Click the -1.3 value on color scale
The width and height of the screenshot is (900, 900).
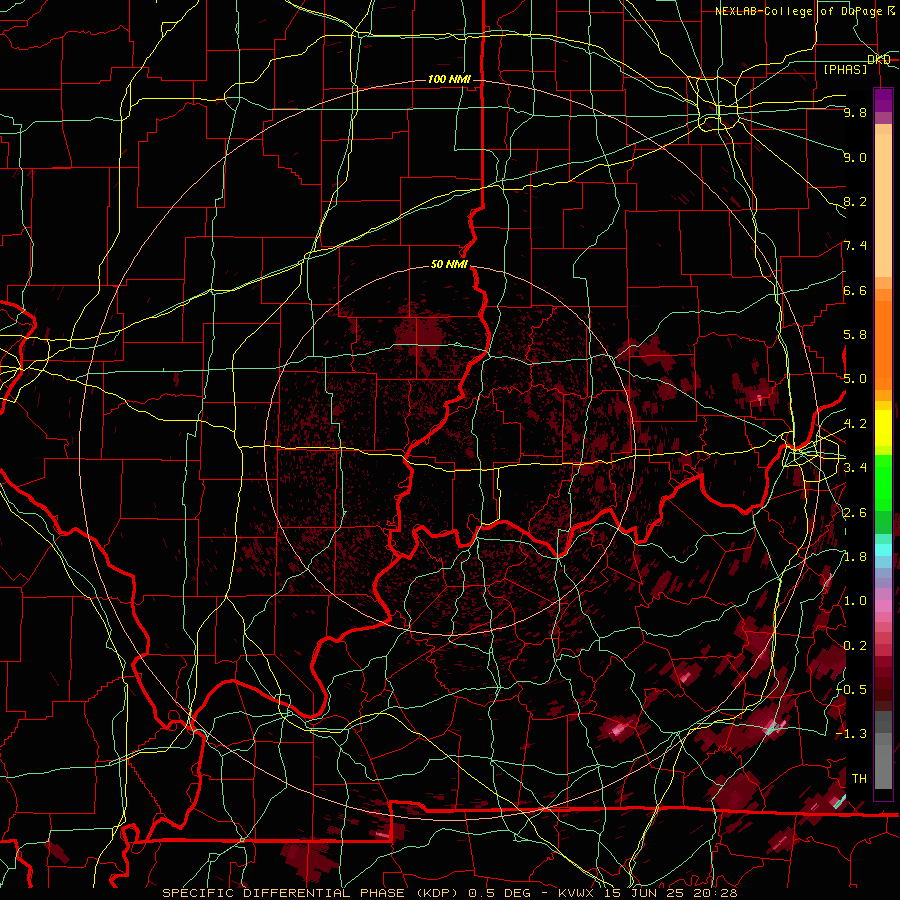[x=852, y=734]
